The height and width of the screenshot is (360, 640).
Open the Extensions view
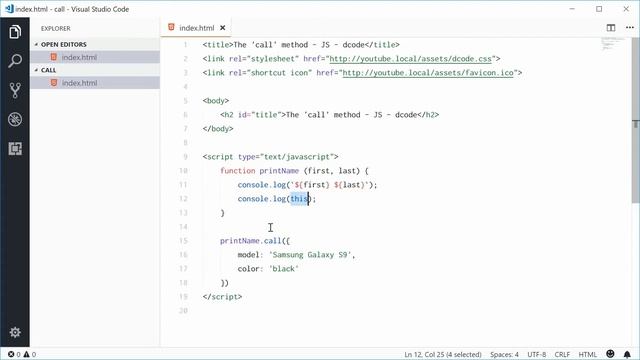tap(15, 149)
